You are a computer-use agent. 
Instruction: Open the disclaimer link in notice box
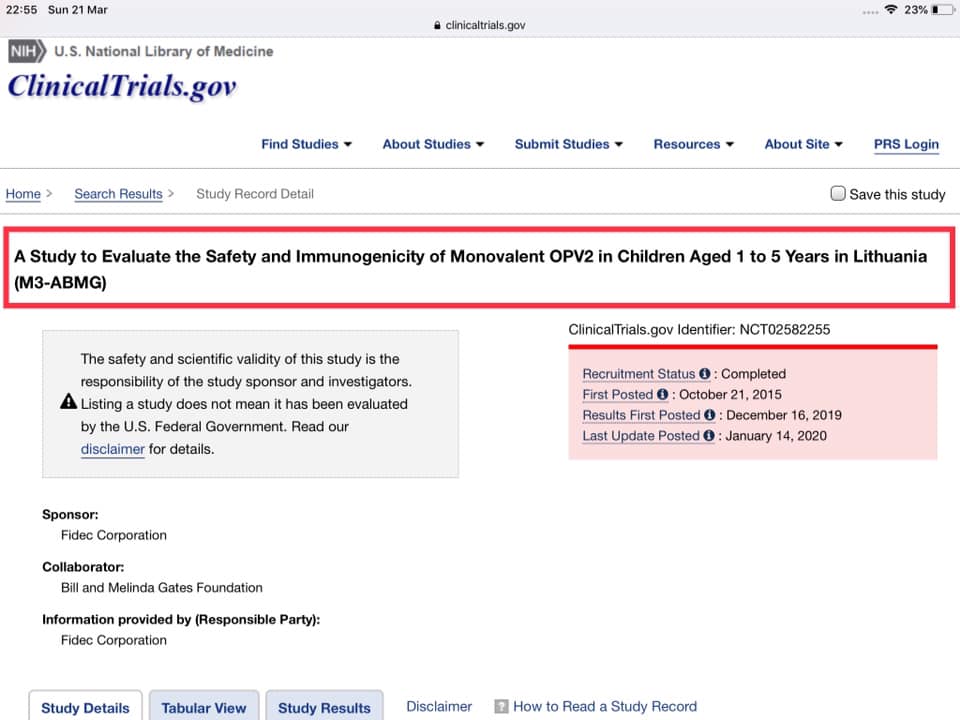[x=113, y=449]
